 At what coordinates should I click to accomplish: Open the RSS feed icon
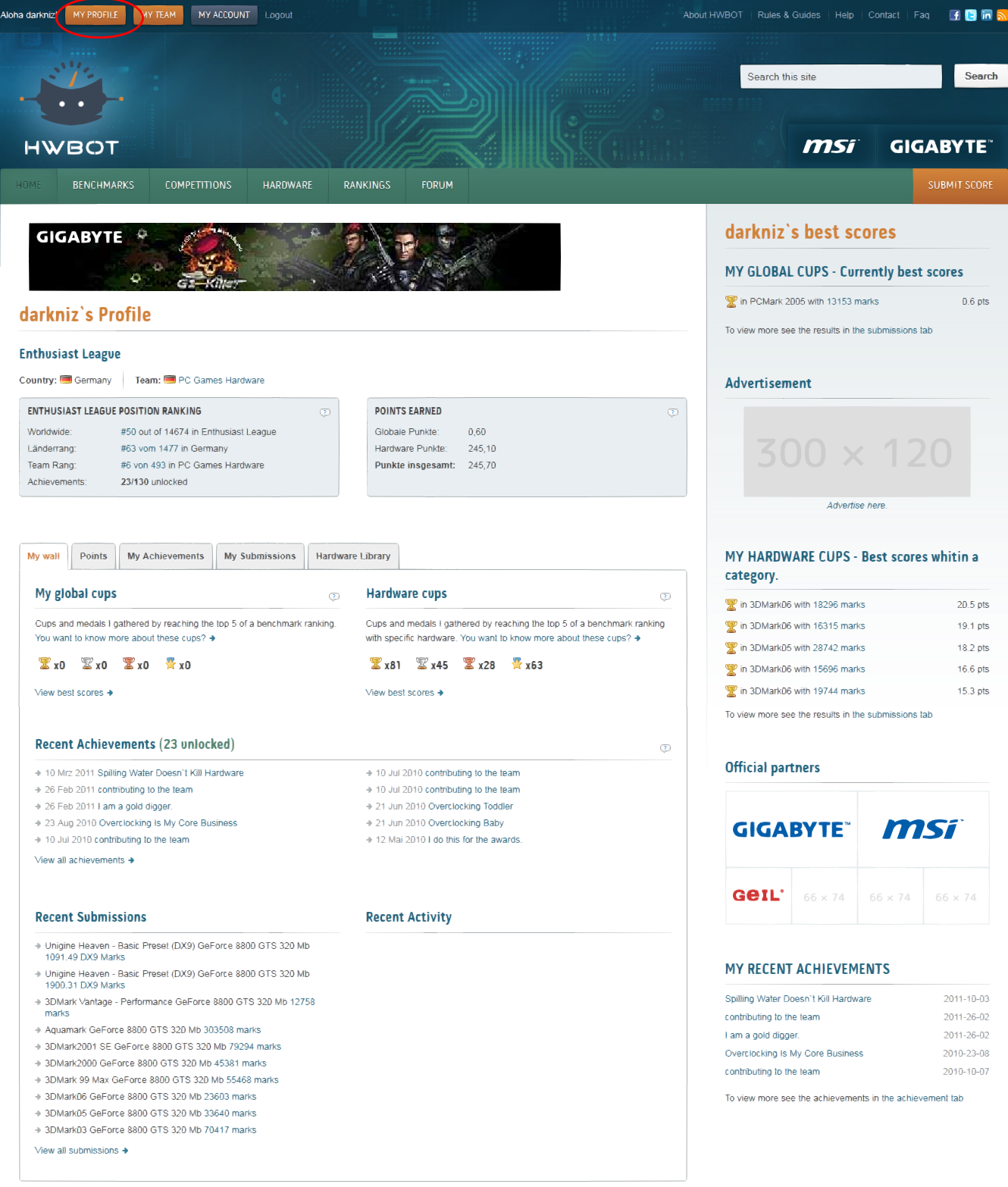click(1002, 15)
